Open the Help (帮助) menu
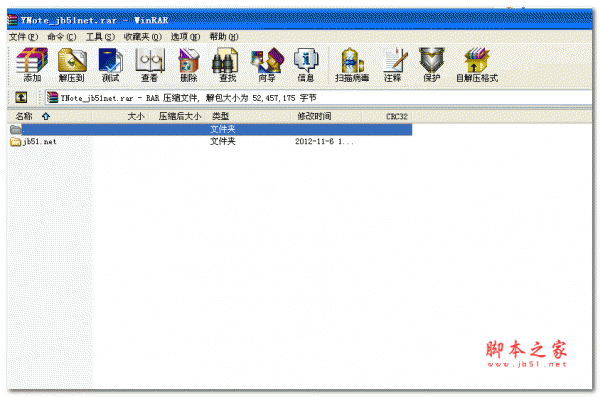 224,37
